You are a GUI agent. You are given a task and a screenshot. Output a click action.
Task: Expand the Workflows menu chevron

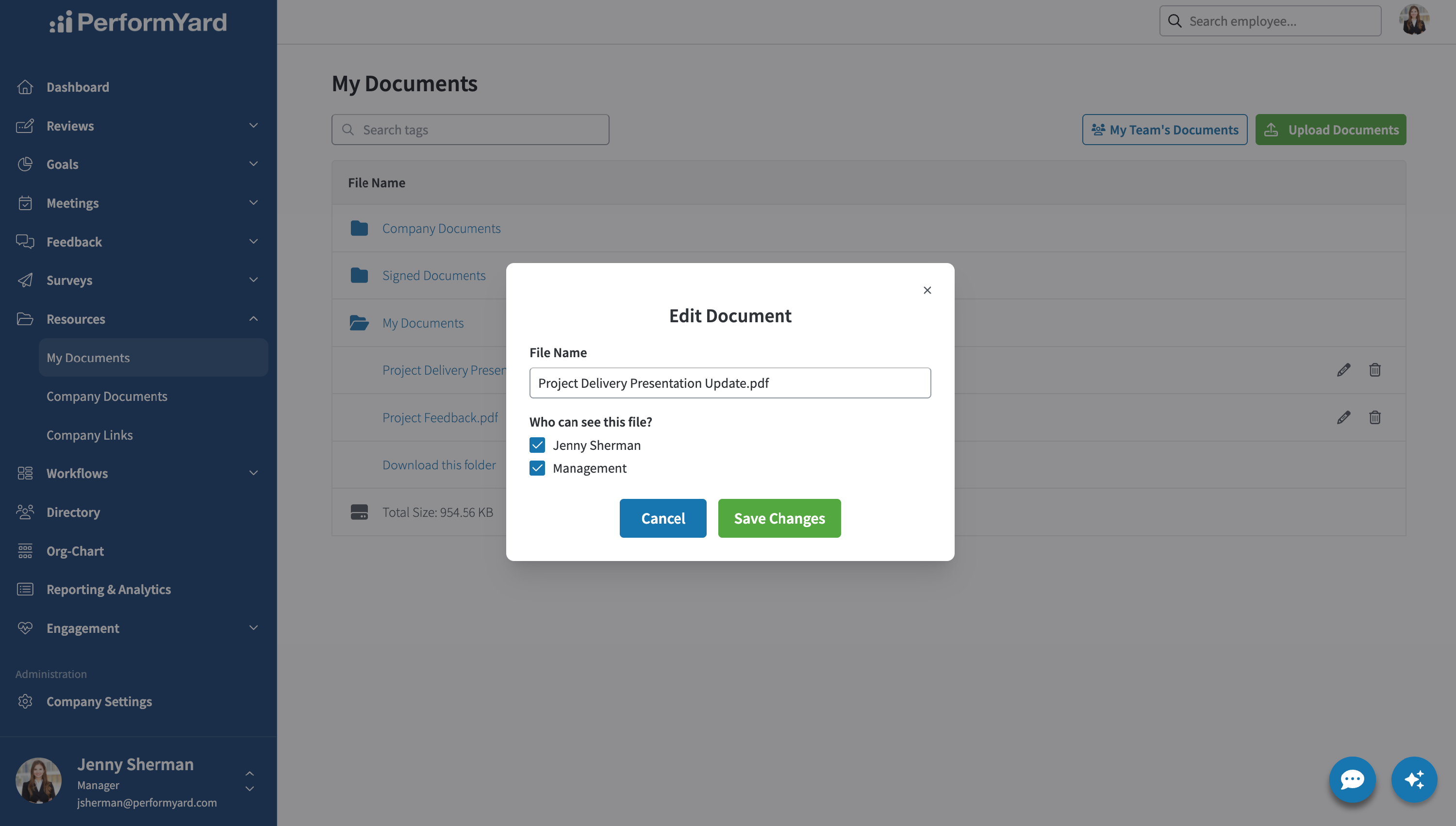coord(253,473)
